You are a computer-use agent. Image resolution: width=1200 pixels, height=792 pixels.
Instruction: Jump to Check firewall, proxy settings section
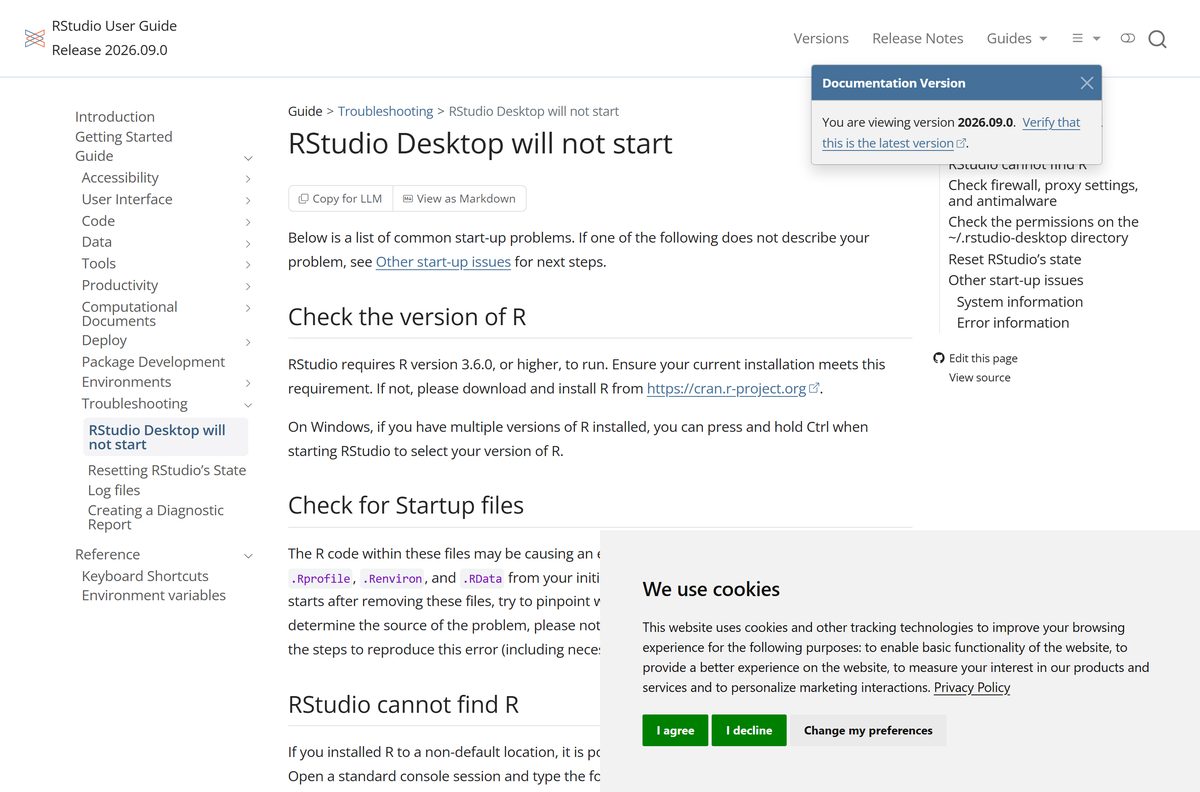pyautogui.click(x=1043, y=193)
